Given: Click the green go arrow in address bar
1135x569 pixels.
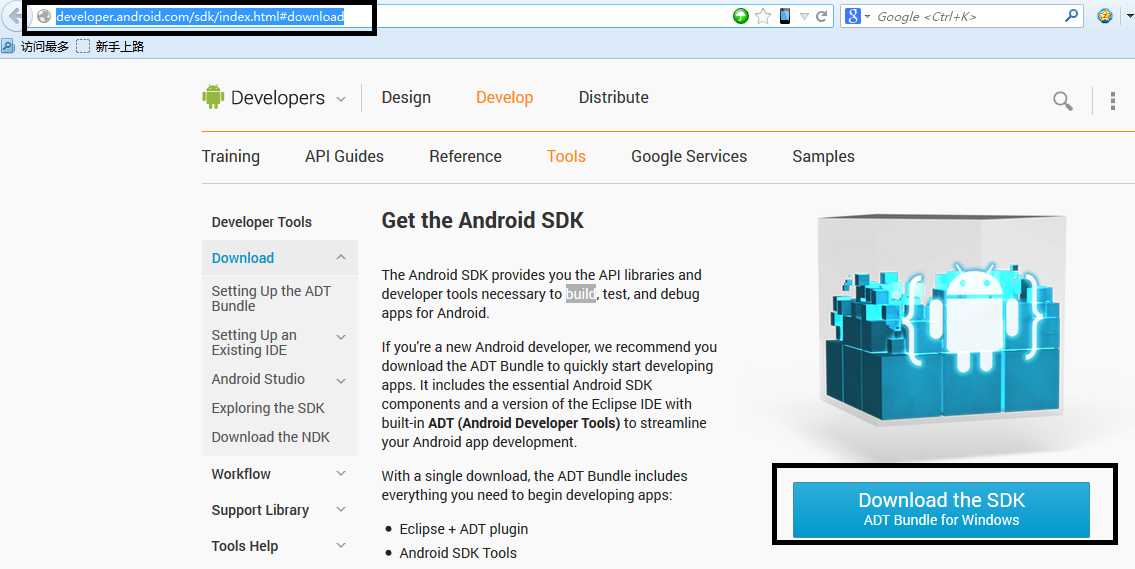Looking at the screenshot, I should coord(741,16).
